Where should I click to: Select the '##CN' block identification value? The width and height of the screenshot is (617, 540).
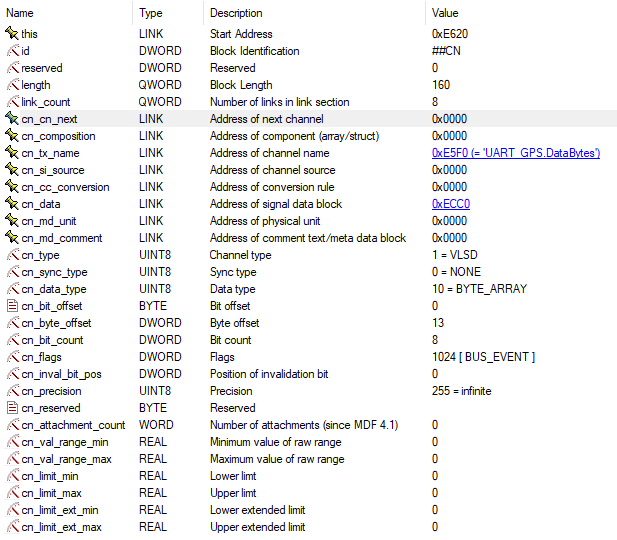pyautogui.click(x=446, y=51)
